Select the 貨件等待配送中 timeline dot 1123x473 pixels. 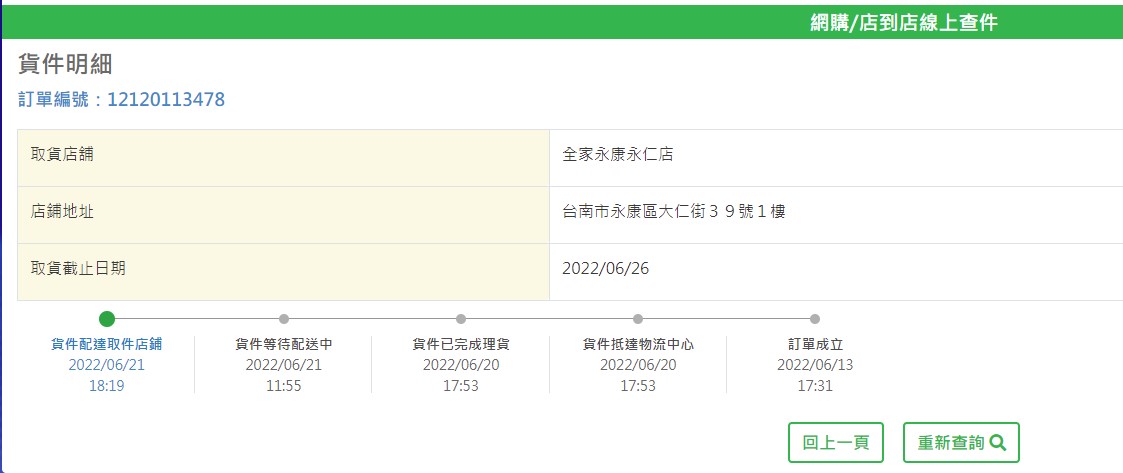(x=284, y=319)
